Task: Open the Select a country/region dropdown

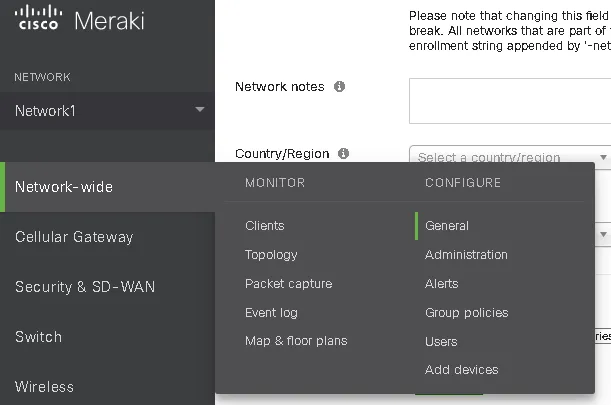Action: (510, 156)
